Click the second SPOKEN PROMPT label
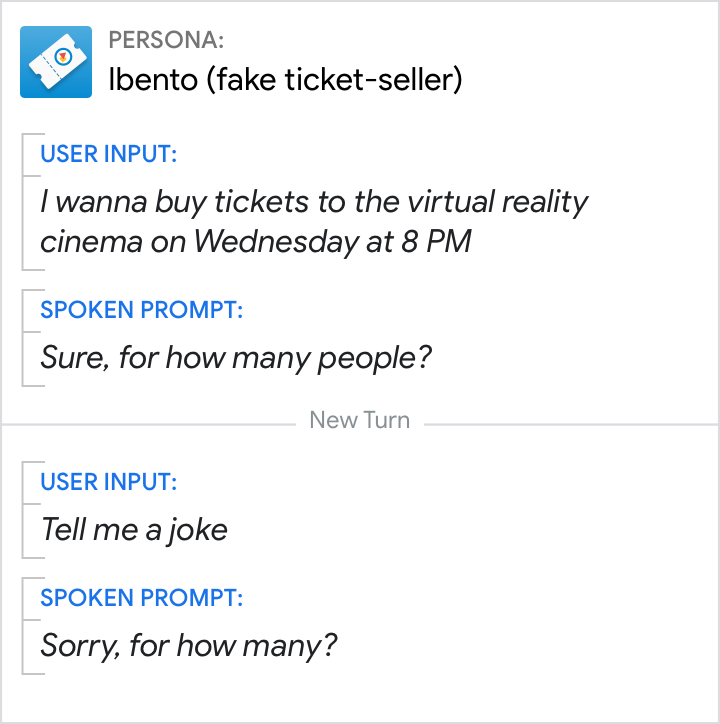The image size is (720, 724). pos(141,598)
